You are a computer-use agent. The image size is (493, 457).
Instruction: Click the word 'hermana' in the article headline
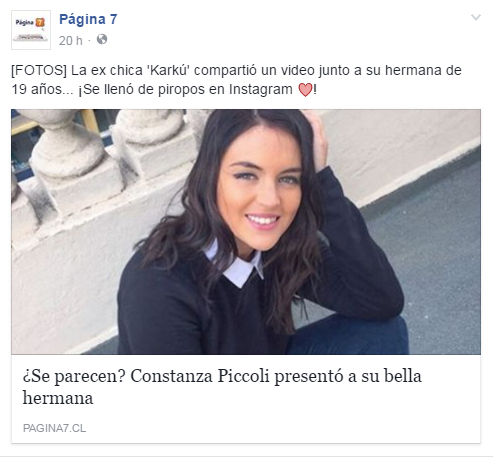coord(58,398)
